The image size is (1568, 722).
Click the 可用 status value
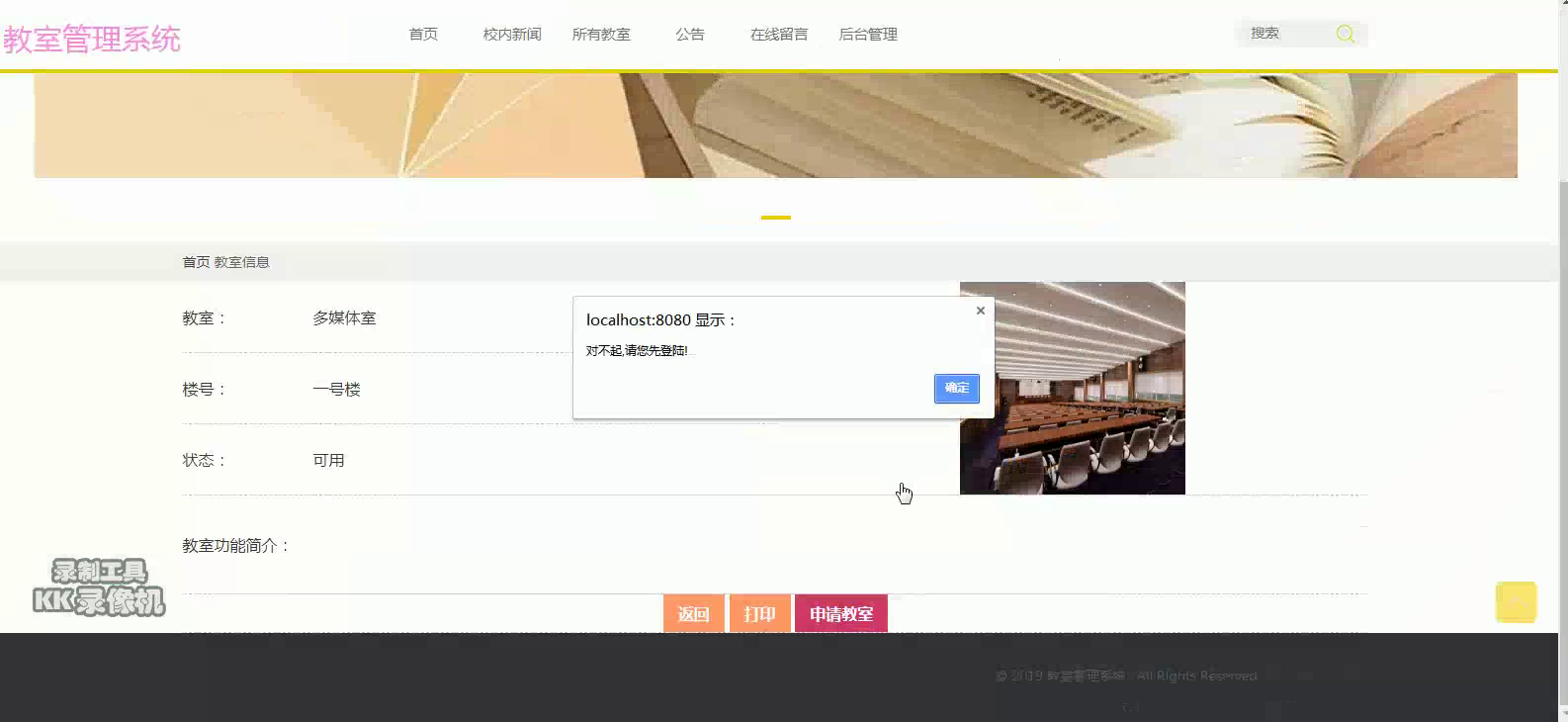[328, 461]
